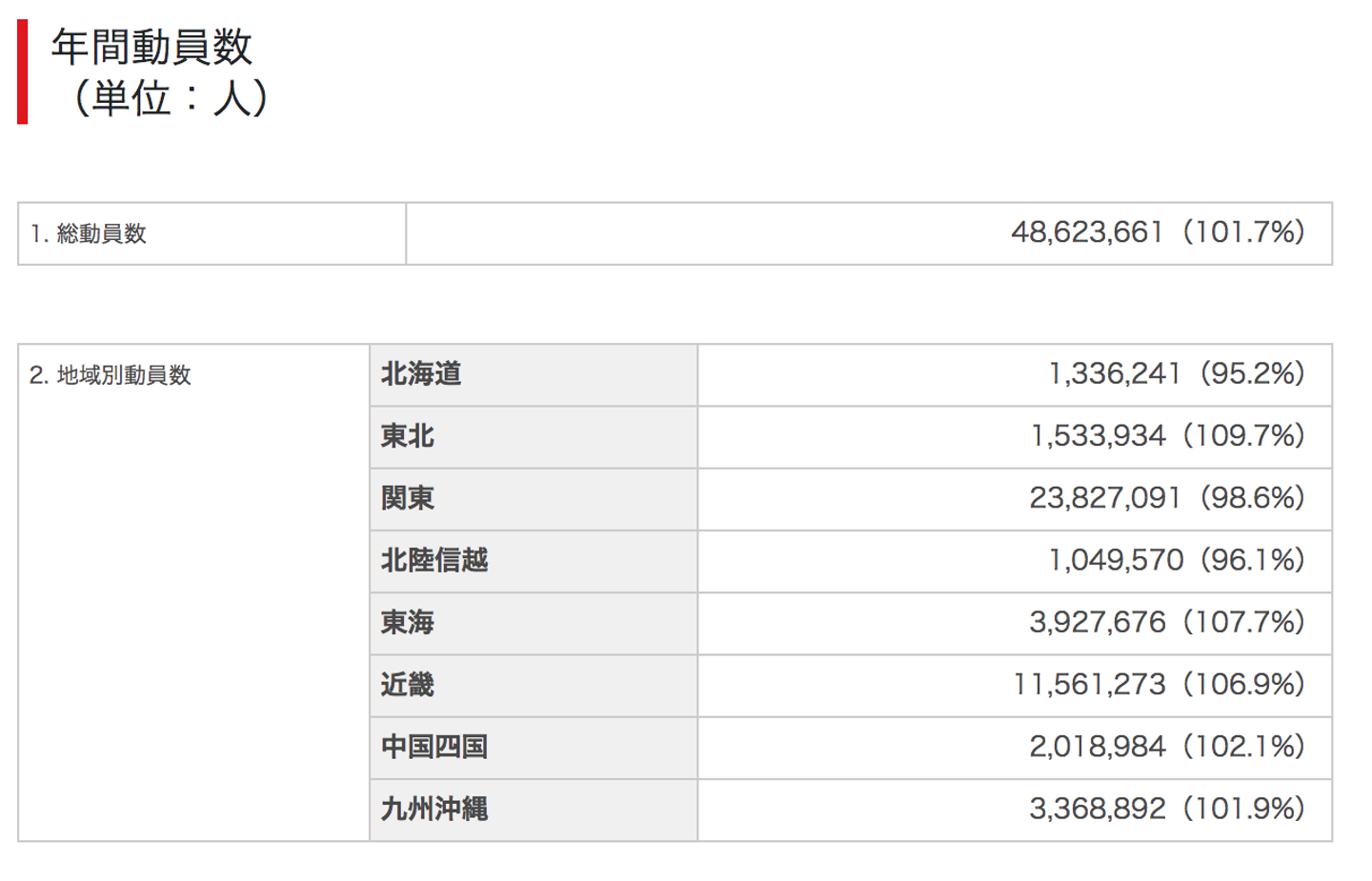Select the 九州沖縄 region header cell
This screenshot has height=881, width=1372.
click(434, 809)
